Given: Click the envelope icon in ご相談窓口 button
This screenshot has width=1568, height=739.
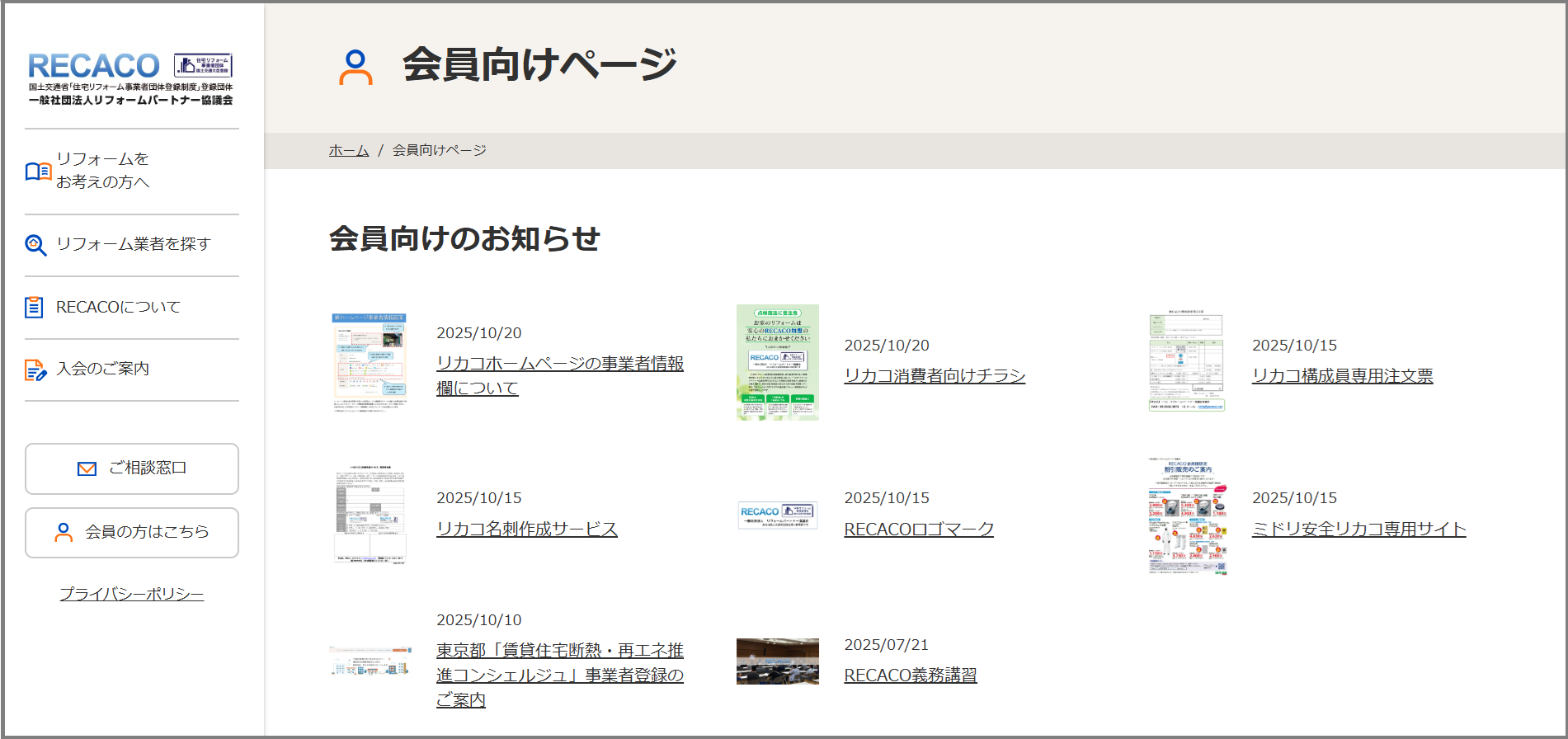Looking at the screenshot, I should 87,468.
